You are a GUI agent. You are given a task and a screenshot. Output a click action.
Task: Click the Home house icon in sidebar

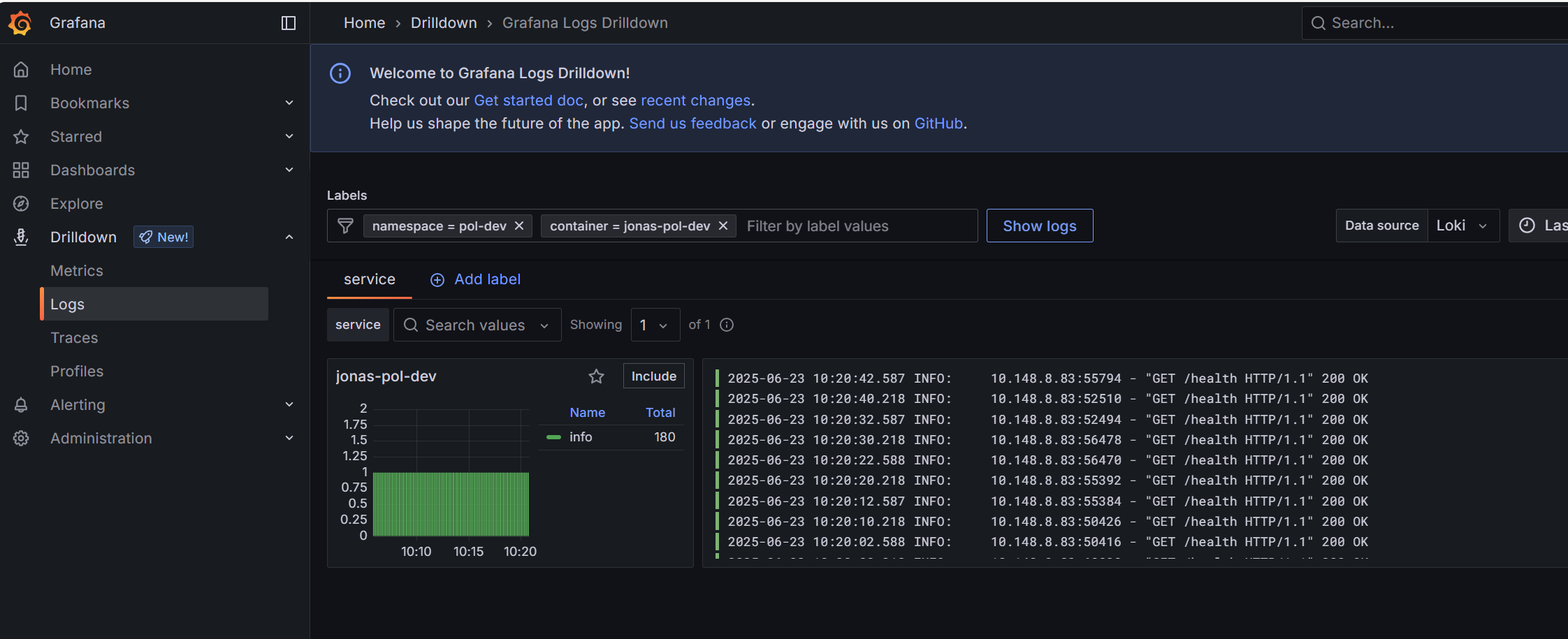(21, 70)
